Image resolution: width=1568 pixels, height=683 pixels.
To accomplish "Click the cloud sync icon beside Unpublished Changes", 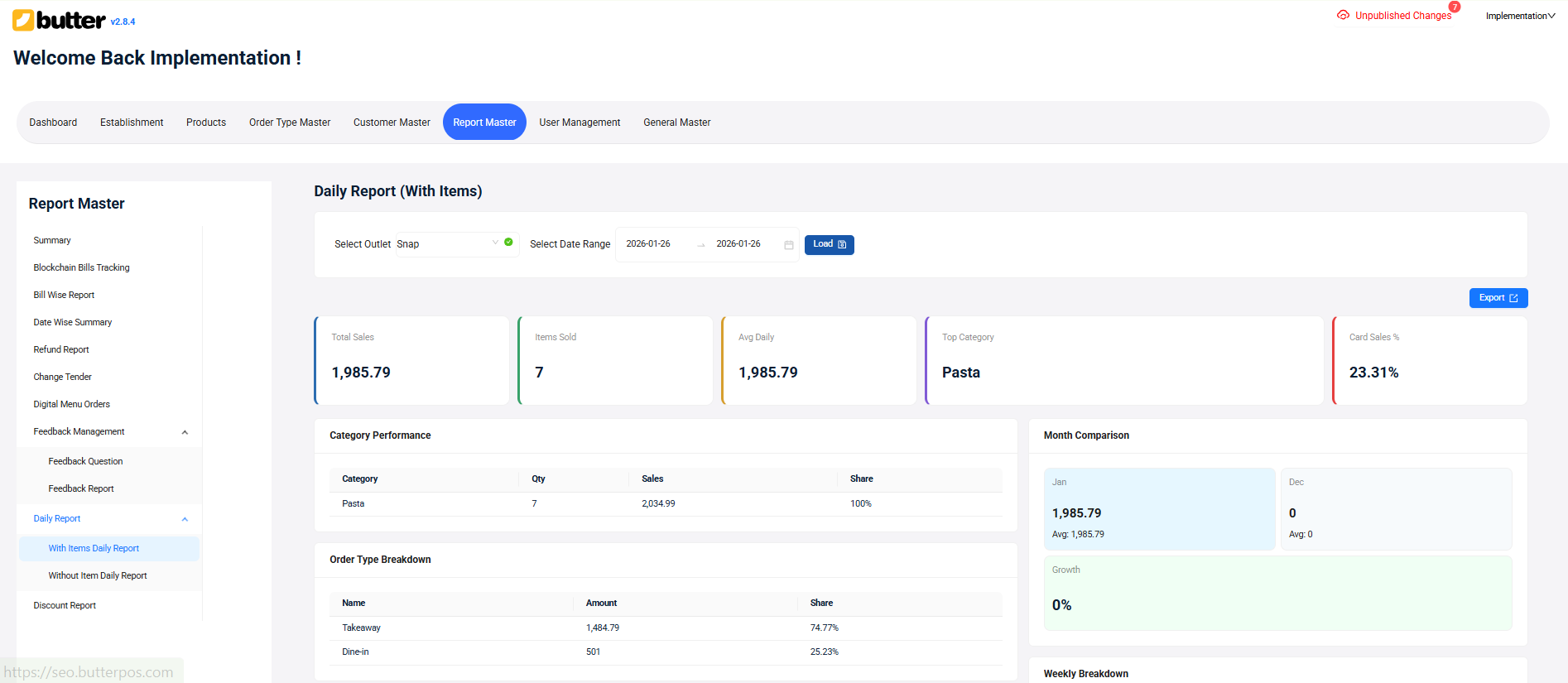I will pos(1343,16).
